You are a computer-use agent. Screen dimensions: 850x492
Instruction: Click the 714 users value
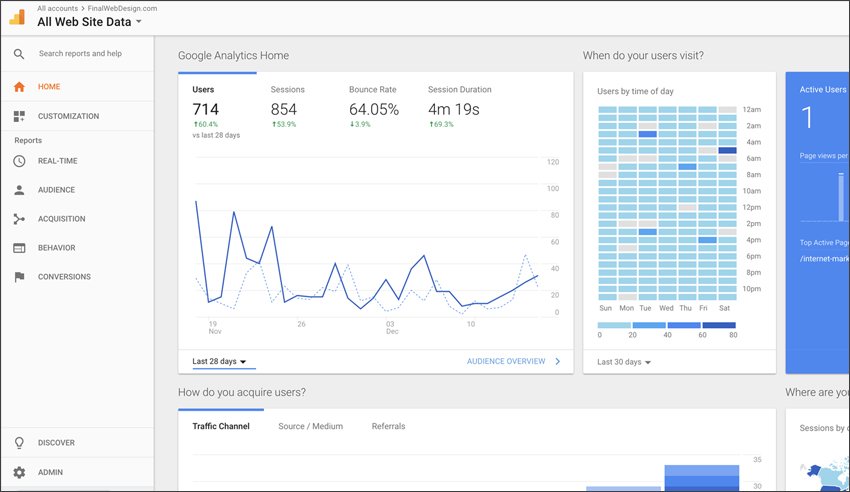pyautogui.click(x=205, y=109)
